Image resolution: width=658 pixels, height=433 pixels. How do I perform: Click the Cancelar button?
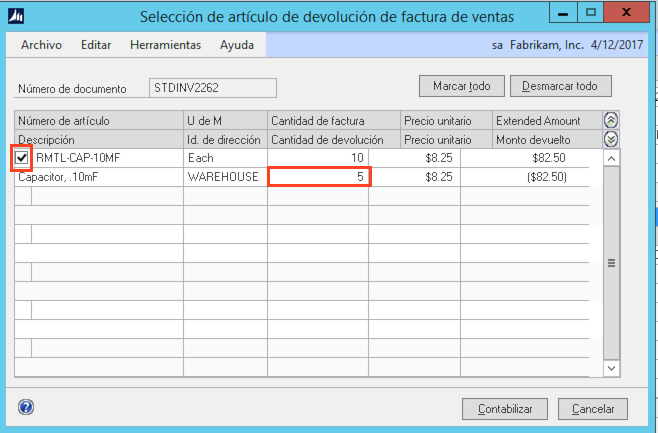tap(593, 409)
